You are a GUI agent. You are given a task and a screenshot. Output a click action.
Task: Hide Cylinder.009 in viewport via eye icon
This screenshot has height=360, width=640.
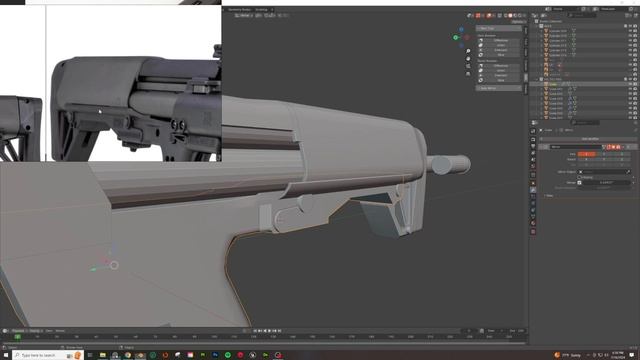tap(631, 31)
